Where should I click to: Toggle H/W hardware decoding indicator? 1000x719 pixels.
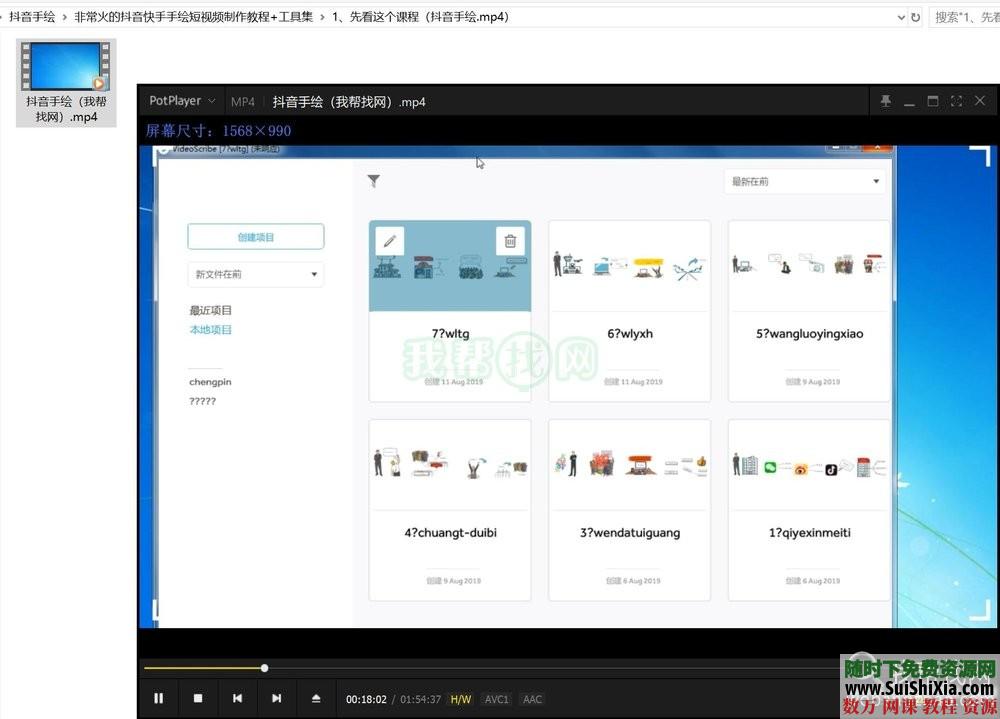click(x=460, y=699)
